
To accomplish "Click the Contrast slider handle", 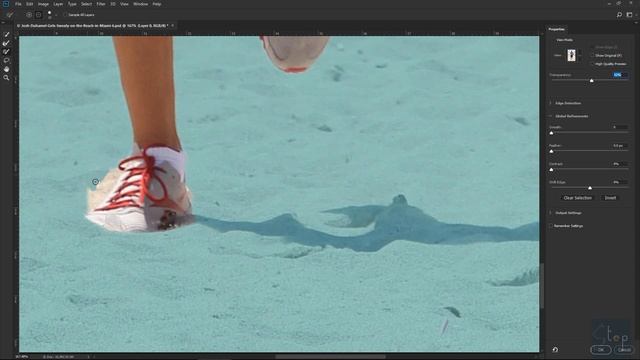I will (551, 170).
